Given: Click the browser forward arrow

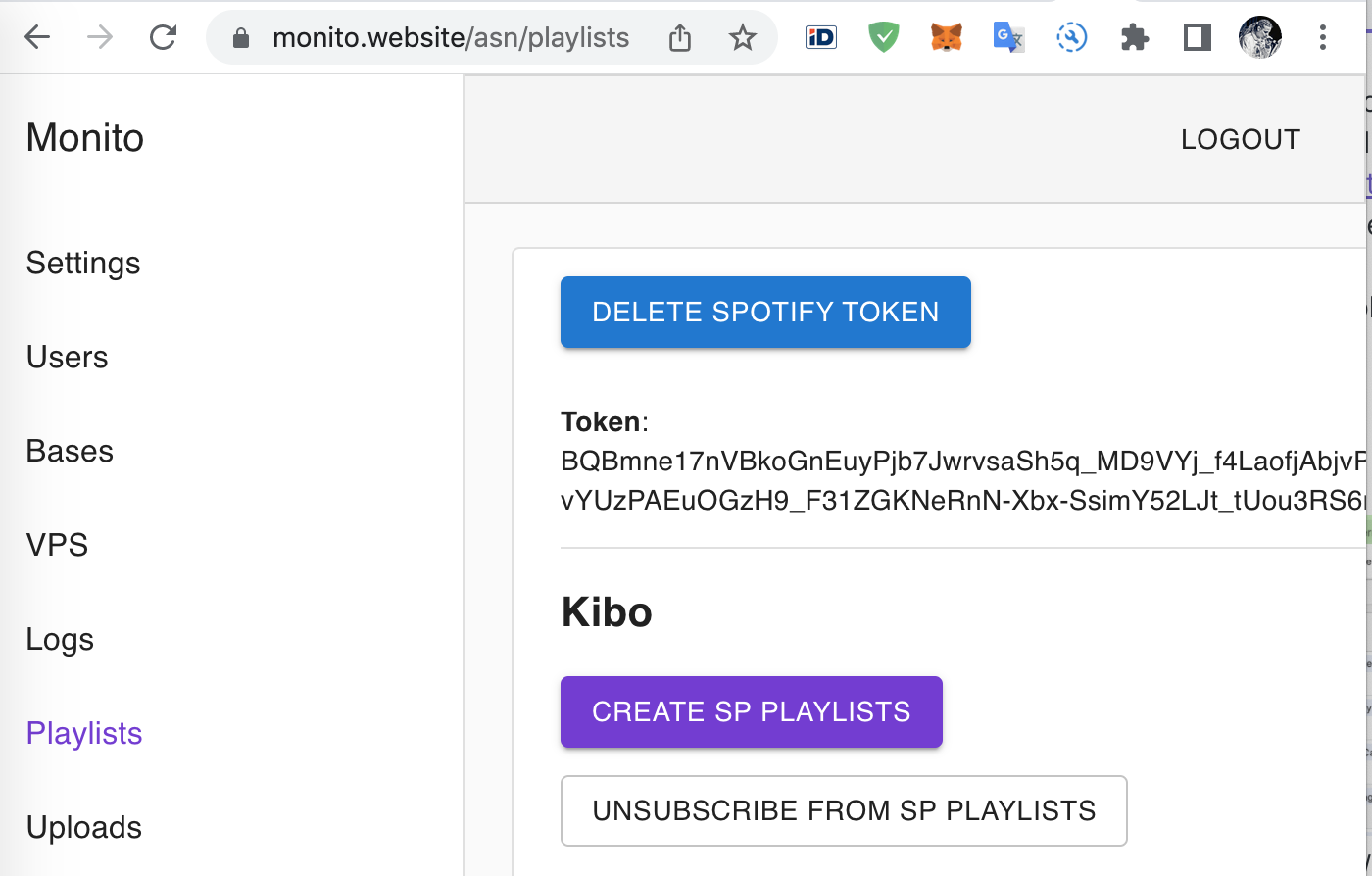Looking at the screenshot, I should [100, 38].
